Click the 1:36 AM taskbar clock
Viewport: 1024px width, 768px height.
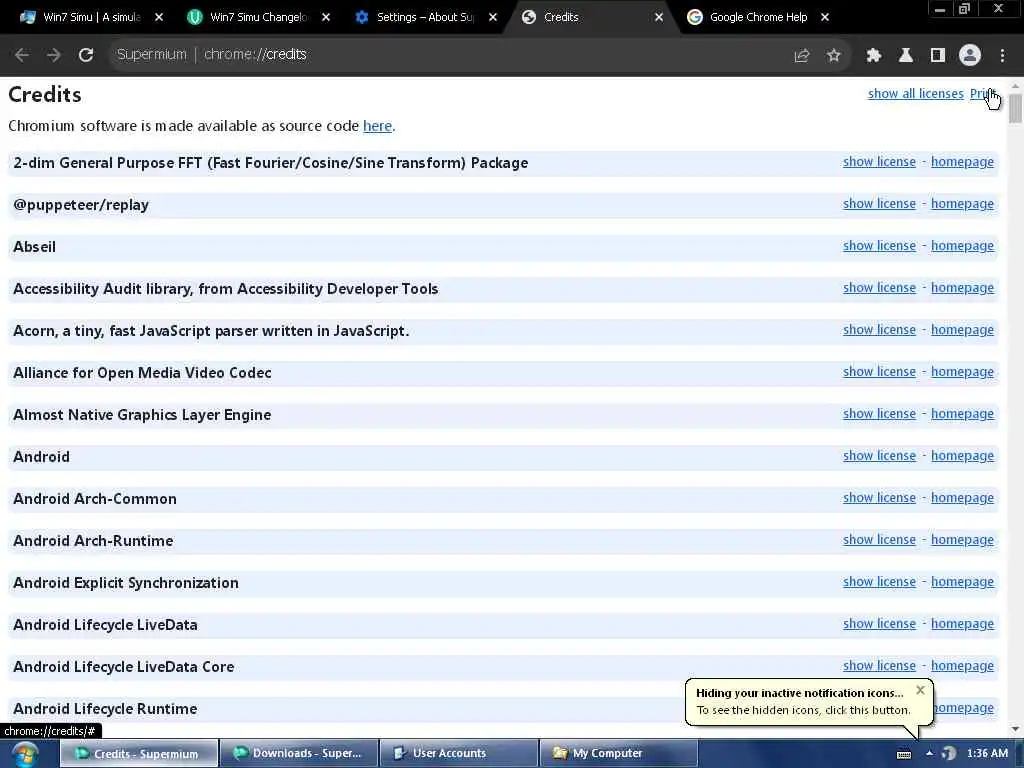click(987, 754)
